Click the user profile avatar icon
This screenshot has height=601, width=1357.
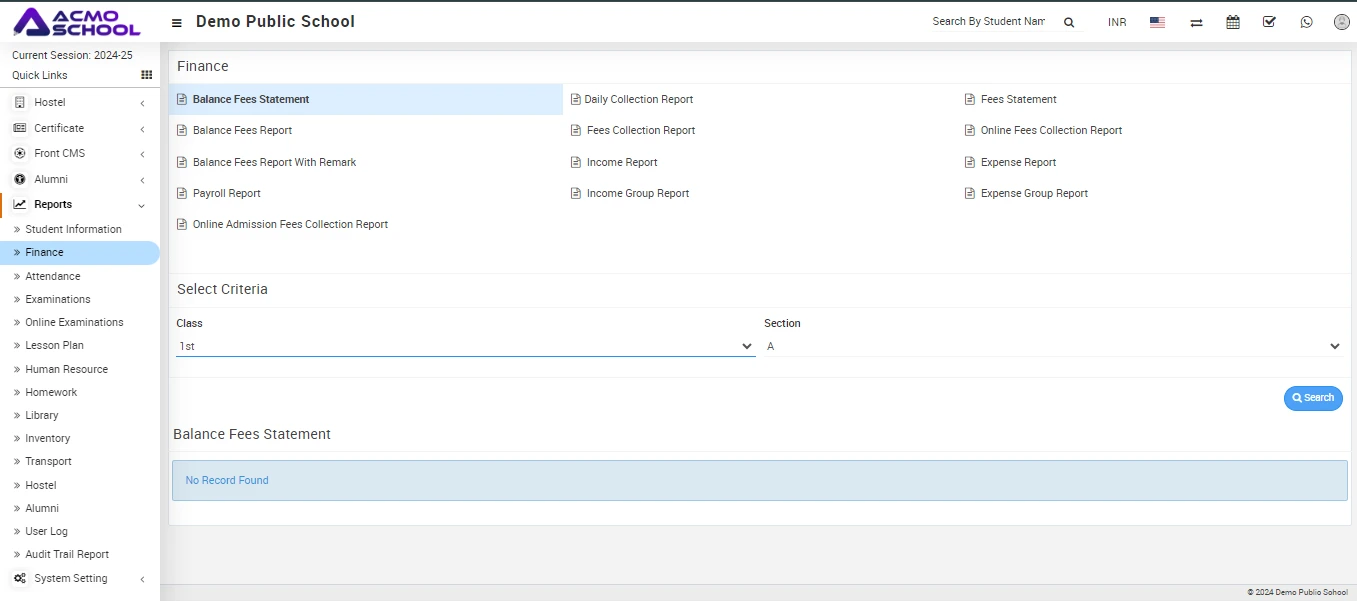tap(1342, 22)
